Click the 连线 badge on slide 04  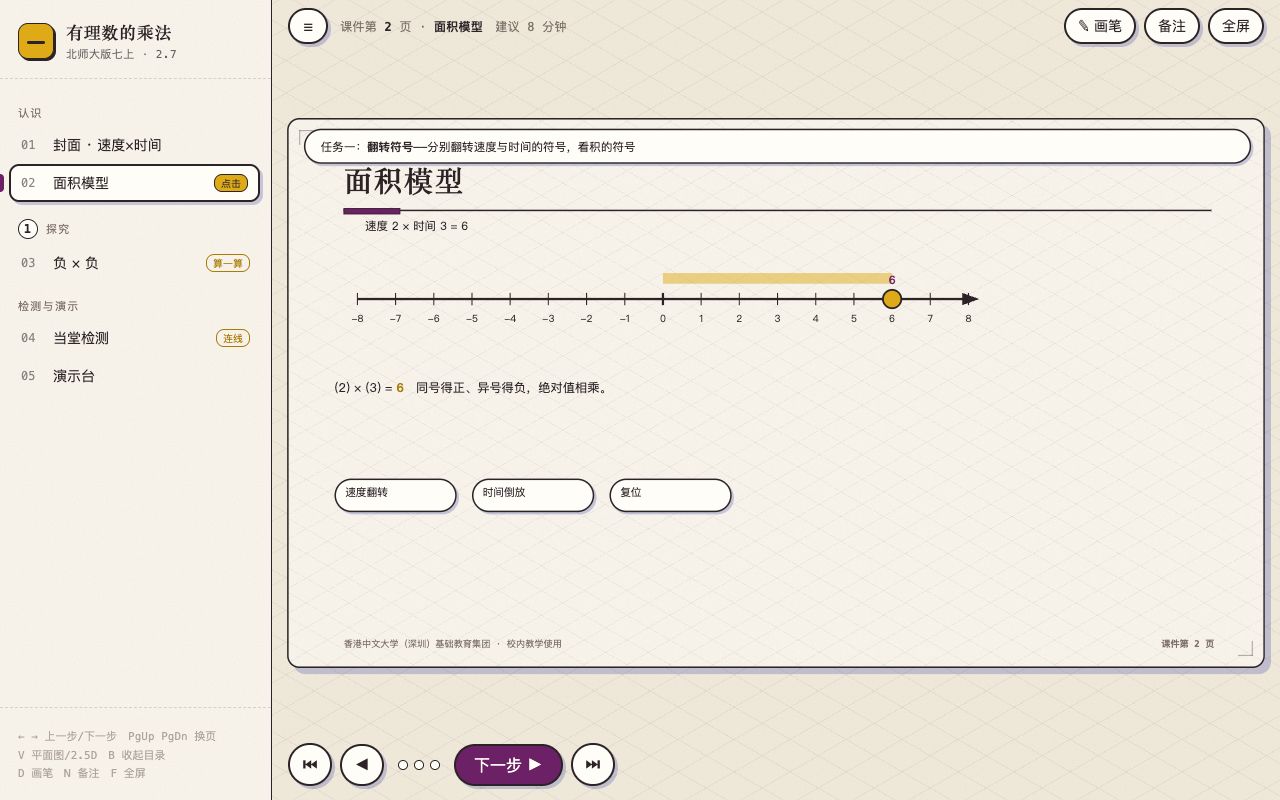[233, 338]
